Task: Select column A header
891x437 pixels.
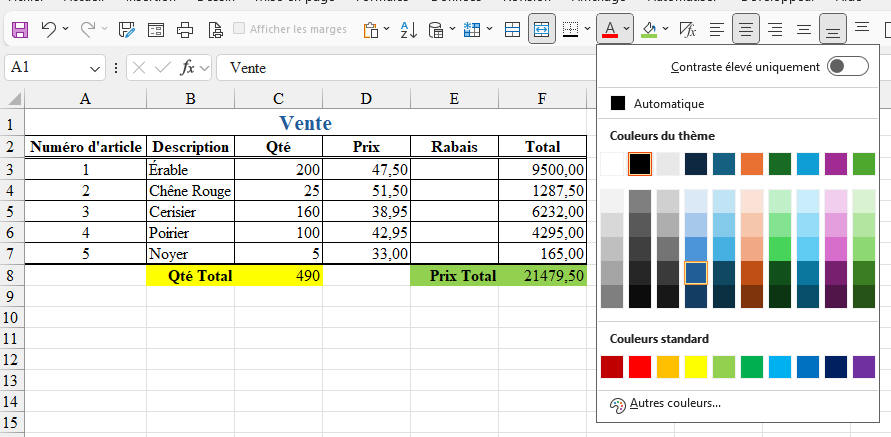Action: click(x=85, y=99)
